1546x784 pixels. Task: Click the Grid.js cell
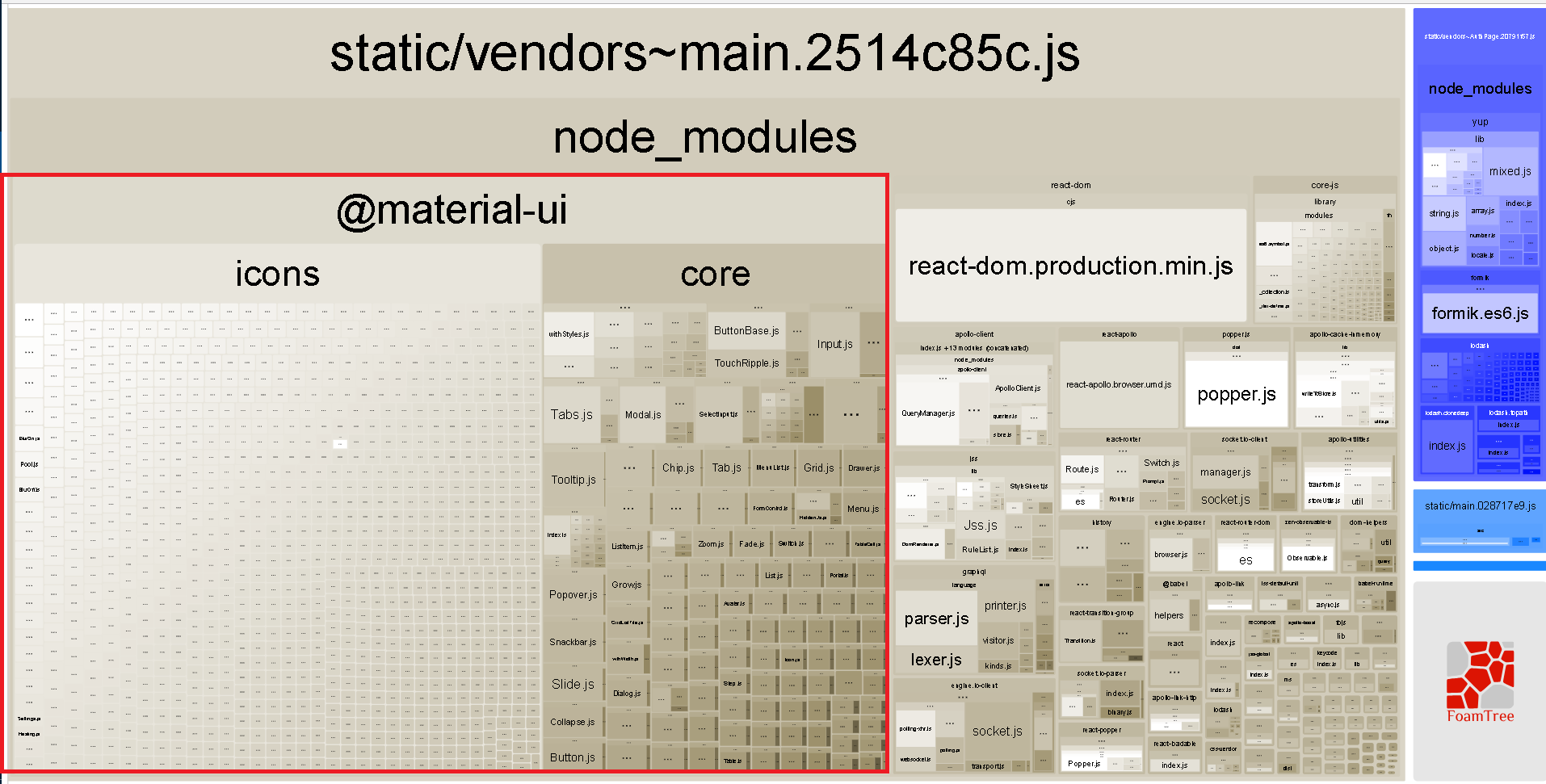[818, 468]
